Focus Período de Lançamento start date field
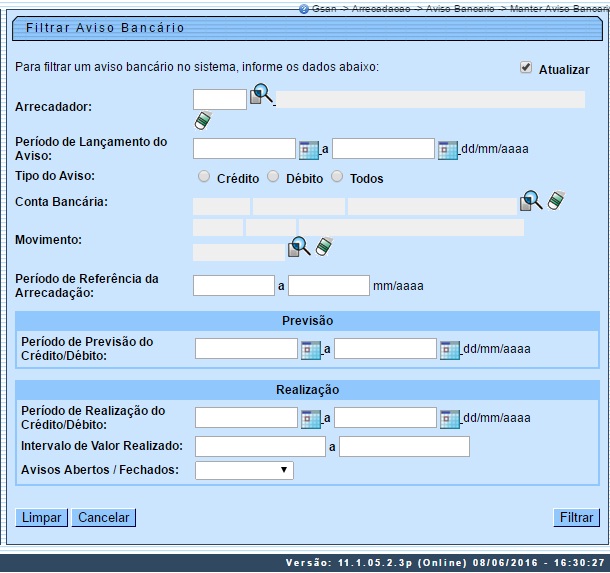This screenshot has height=573, width=610. (x=244, y=149)
